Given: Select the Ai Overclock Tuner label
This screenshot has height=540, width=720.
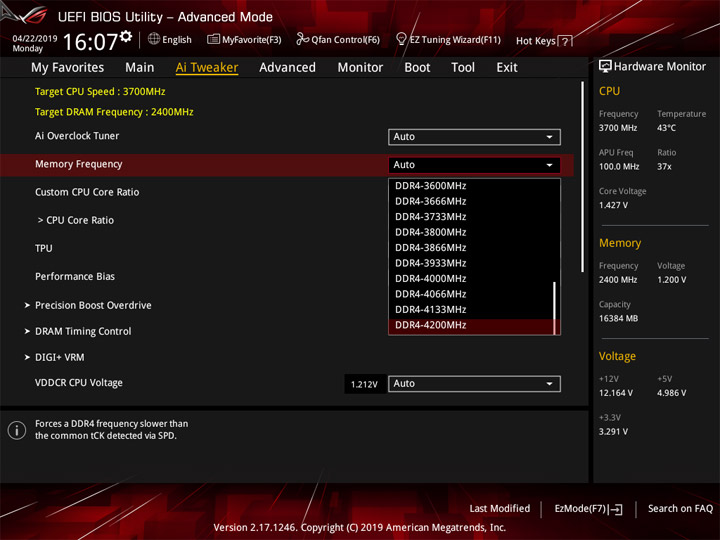Looking at the screenshot, I should (77, 136).
